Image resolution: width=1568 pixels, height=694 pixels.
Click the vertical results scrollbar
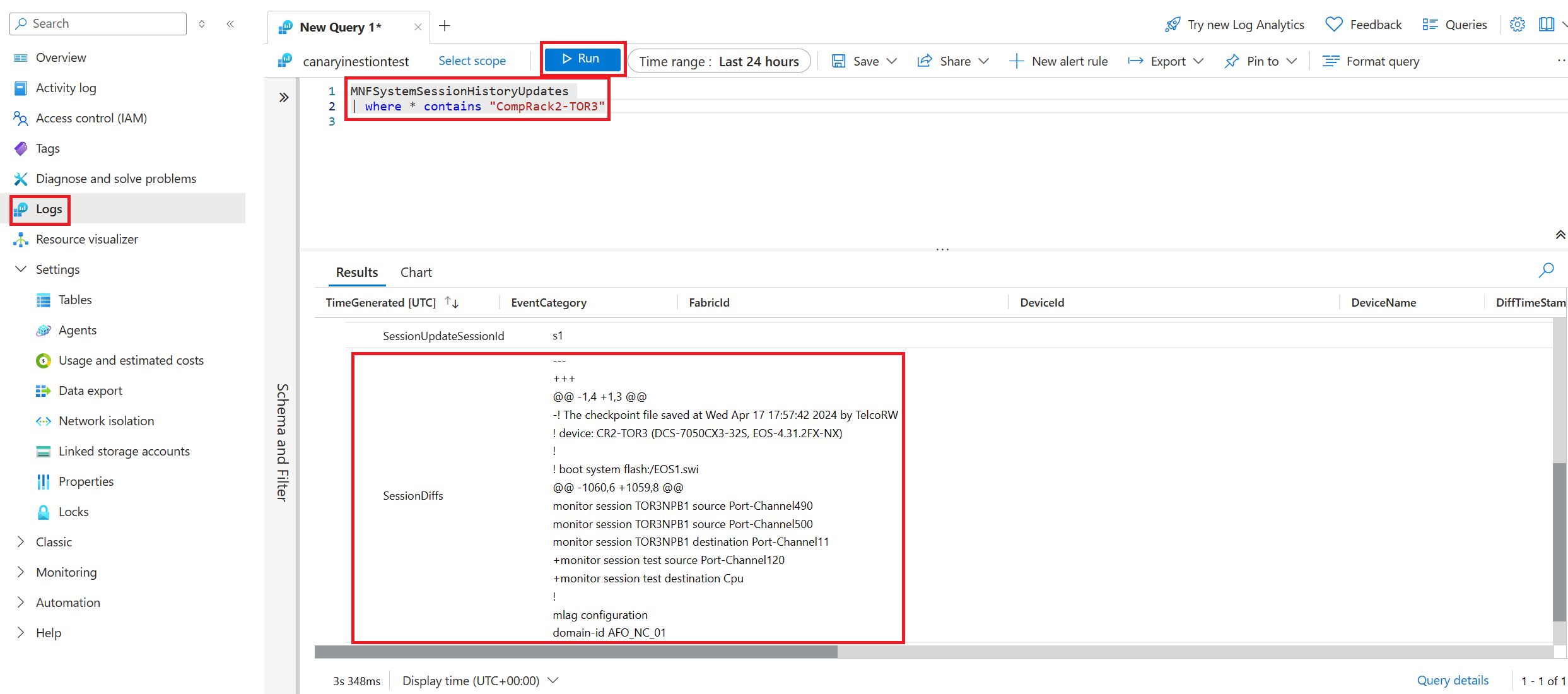click(1559, 541)
